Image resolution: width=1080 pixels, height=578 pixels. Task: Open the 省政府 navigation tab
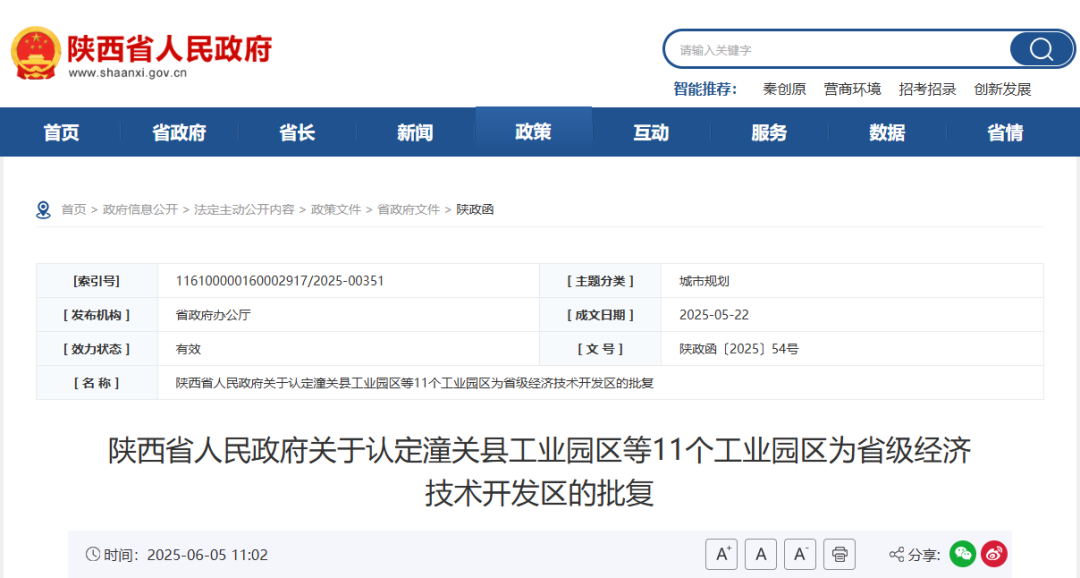point(179,132)
